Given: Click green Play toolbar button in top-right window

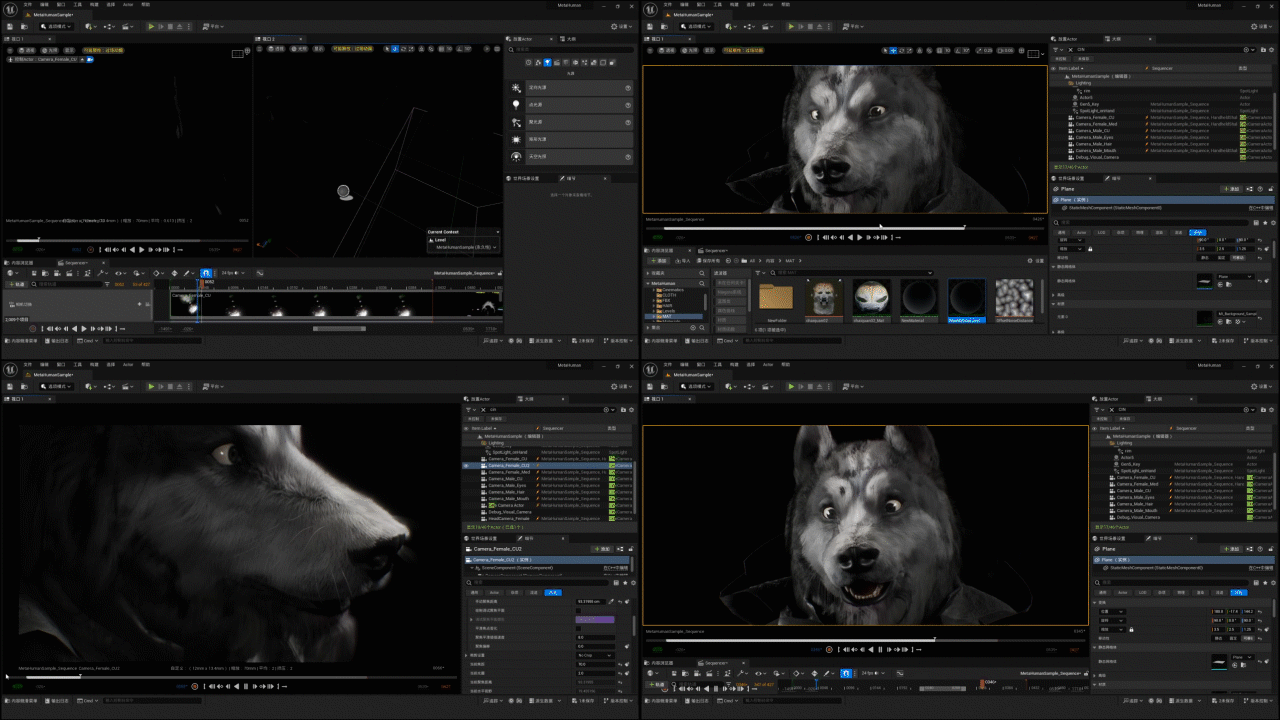Looking at the screenshot, I should (x=791, y=26).
